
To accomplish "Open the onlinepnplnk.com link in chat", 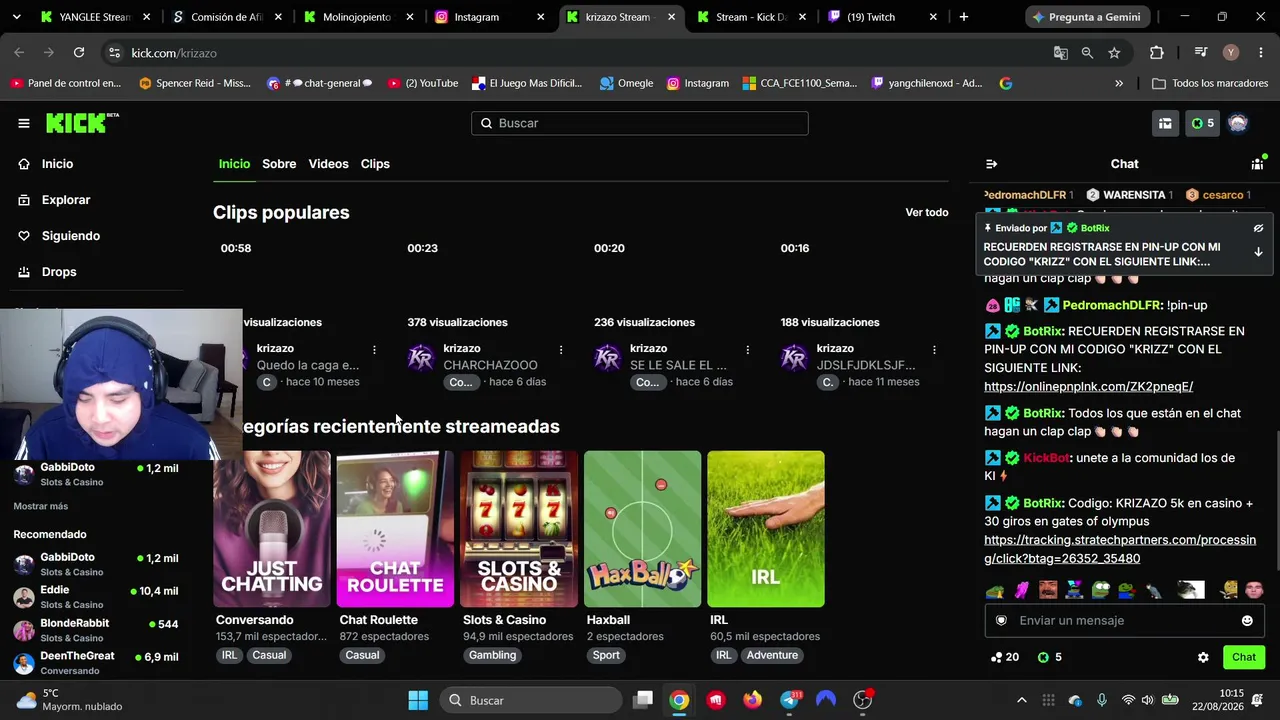I will 1088,386.
